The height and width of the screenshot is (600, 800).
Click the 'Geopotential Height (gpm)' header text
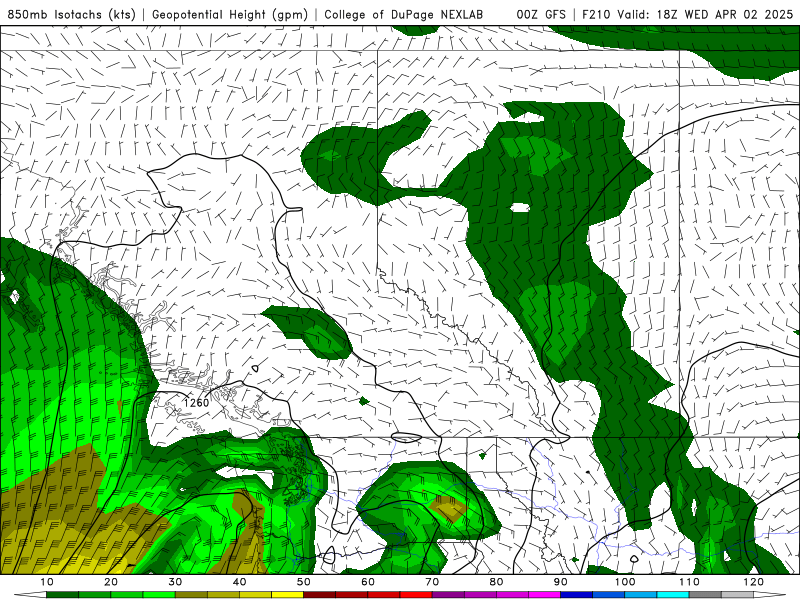click(230, 15)
